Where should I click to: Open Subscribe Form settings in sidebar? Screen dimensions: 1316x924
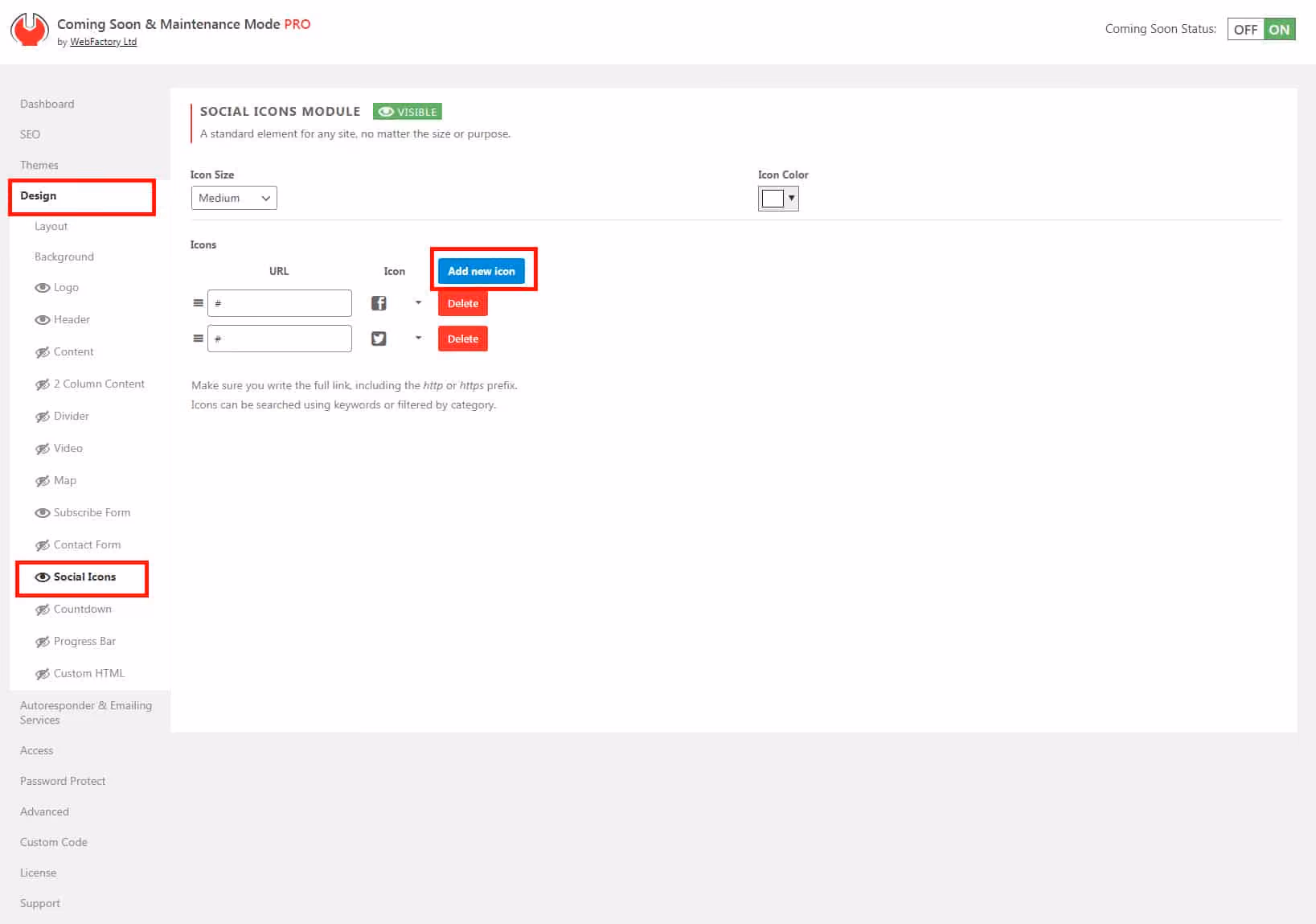[x=92, y=512]
